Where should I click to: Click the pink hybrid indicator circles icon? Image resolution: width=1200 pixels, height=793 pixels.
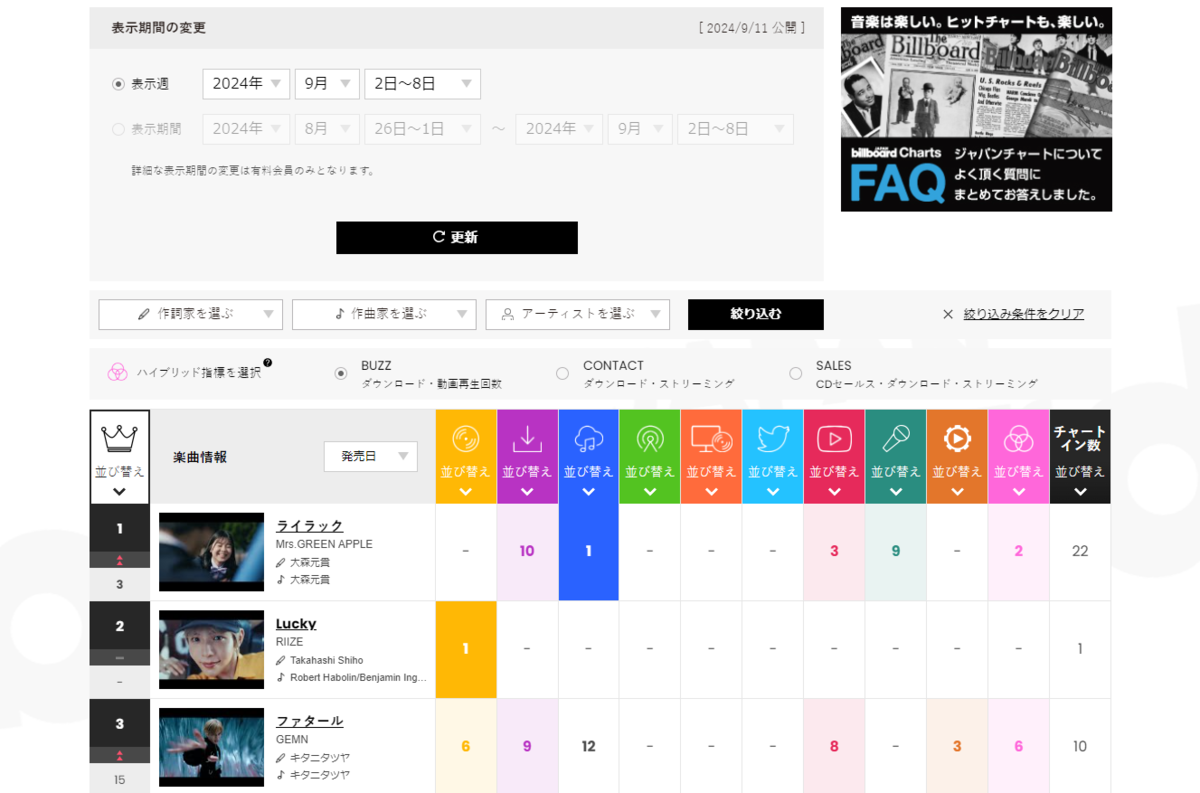point(118,372)
